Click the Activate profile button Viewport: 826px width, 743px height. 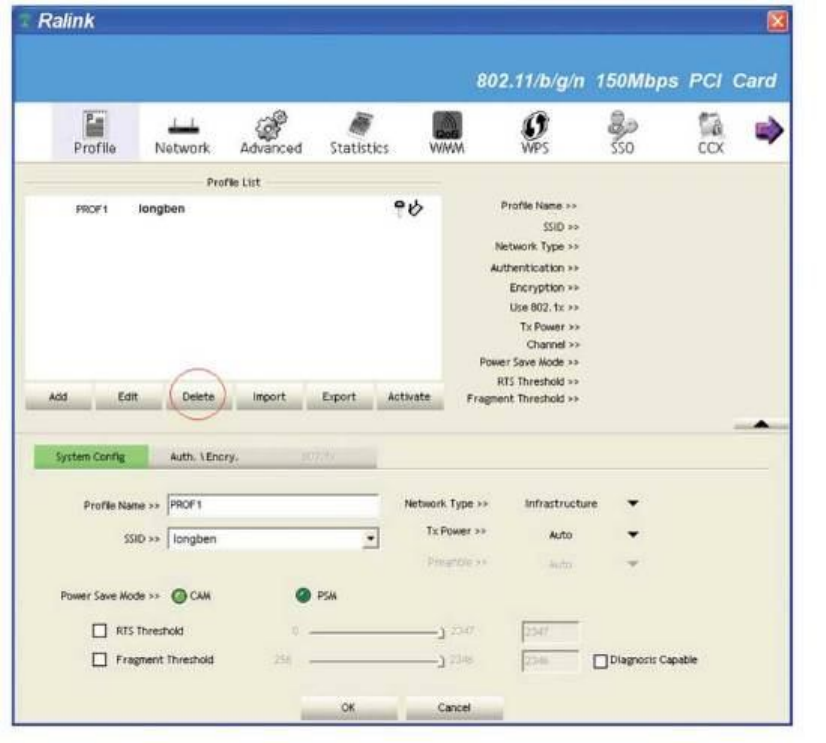pyautogui.click(x=409, y=397)
